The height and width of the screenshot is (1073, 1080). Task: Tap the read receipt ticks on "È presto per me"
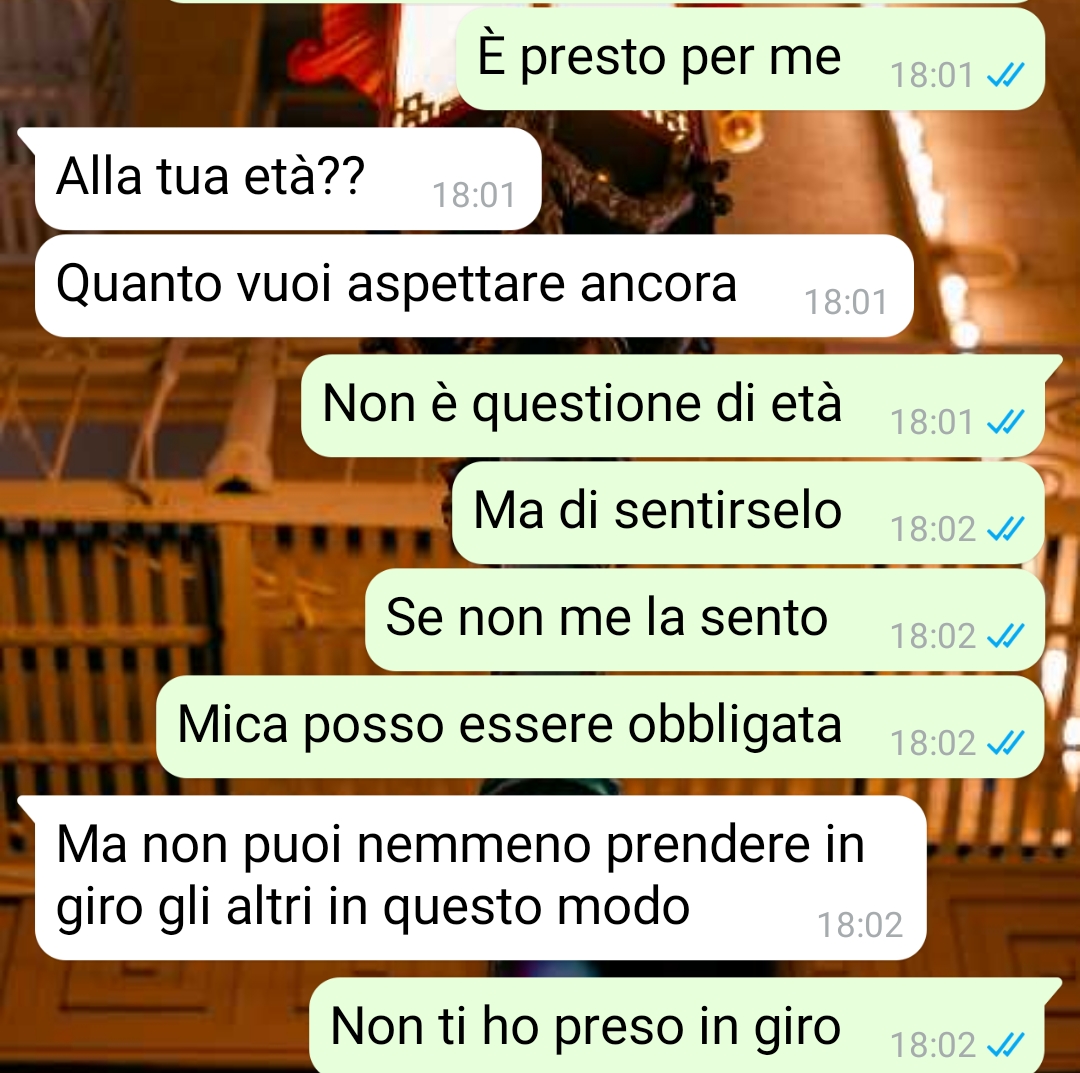(x=1006, y=75)
